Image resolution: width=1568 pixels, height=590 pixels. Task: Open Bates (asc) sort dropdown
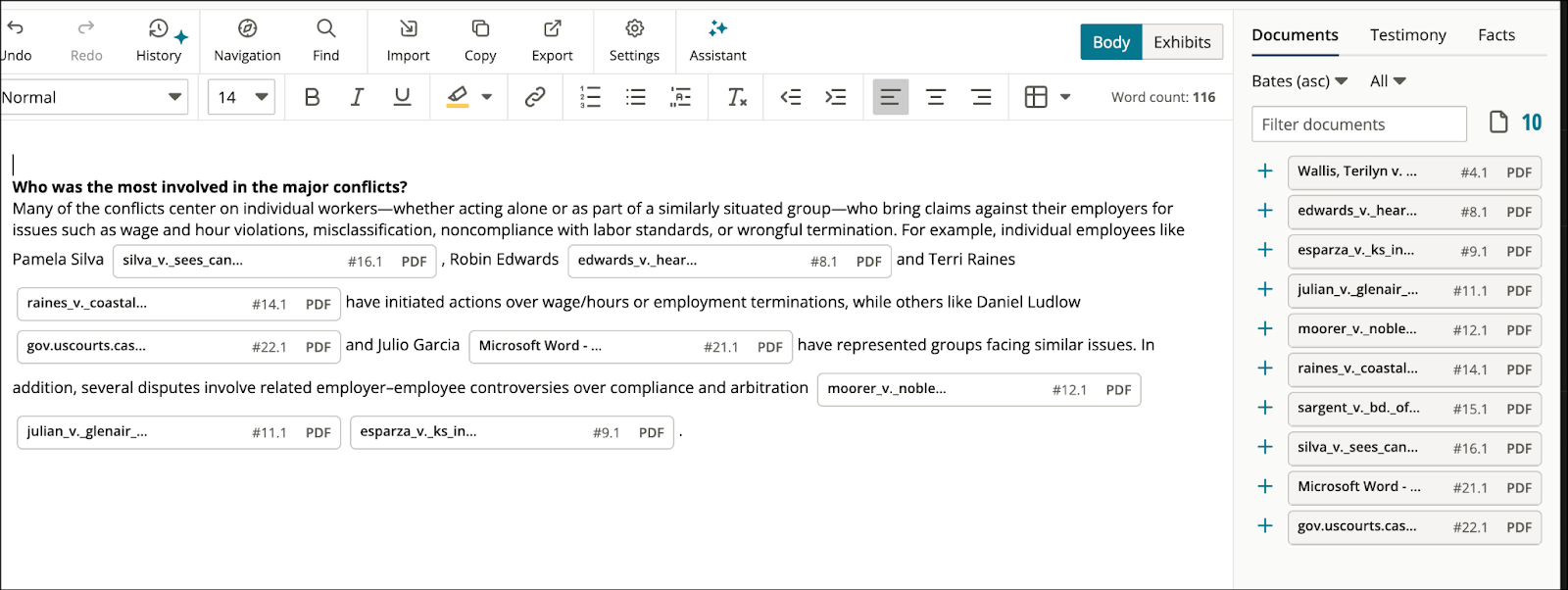pyautogui.click(x=1299, y=81)
